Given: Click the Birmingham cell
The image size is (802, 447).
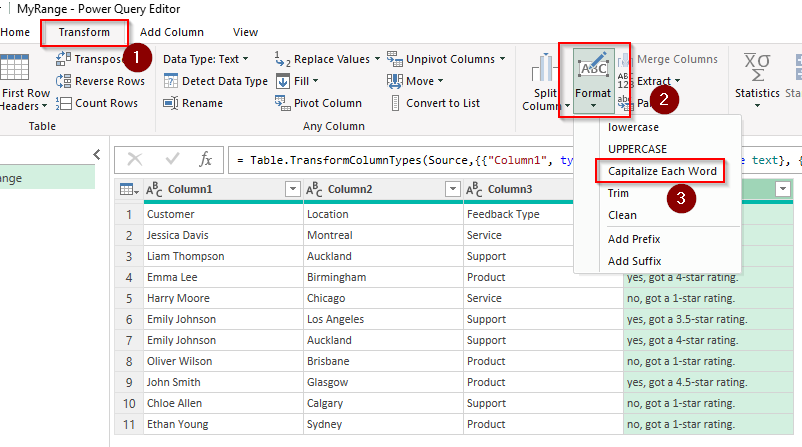Looking at the screenshot, I should pos(384,277).
